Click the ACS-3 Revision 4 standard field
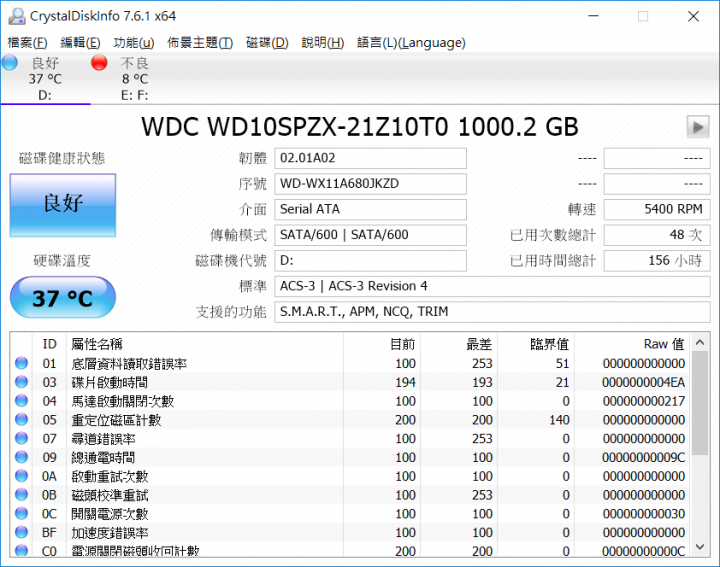The image size is (720, 567). point(492,286)
